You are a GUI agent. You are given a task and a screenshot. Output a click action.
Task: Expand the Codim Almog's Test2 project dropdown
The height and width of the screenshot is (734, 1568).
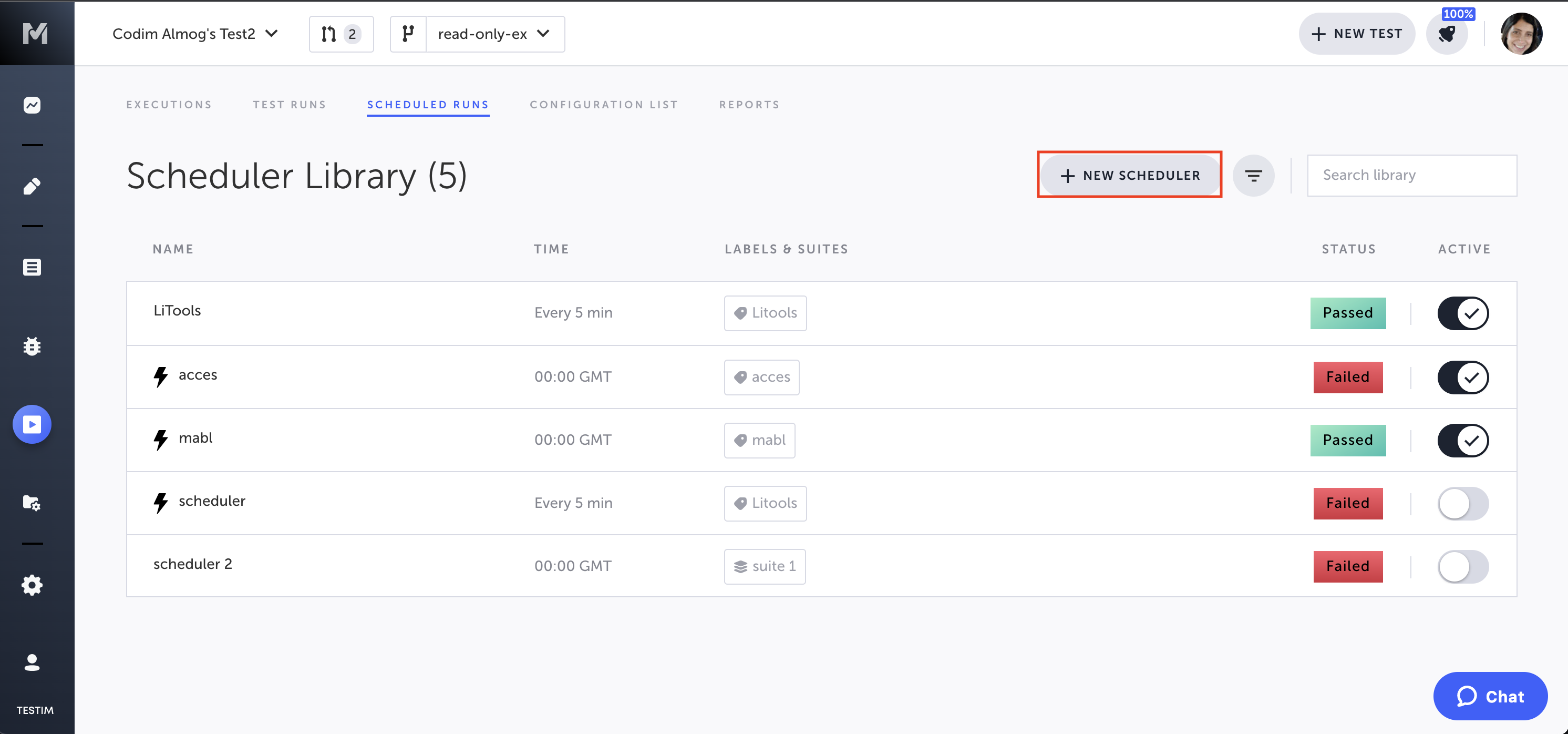pos(195,34)
